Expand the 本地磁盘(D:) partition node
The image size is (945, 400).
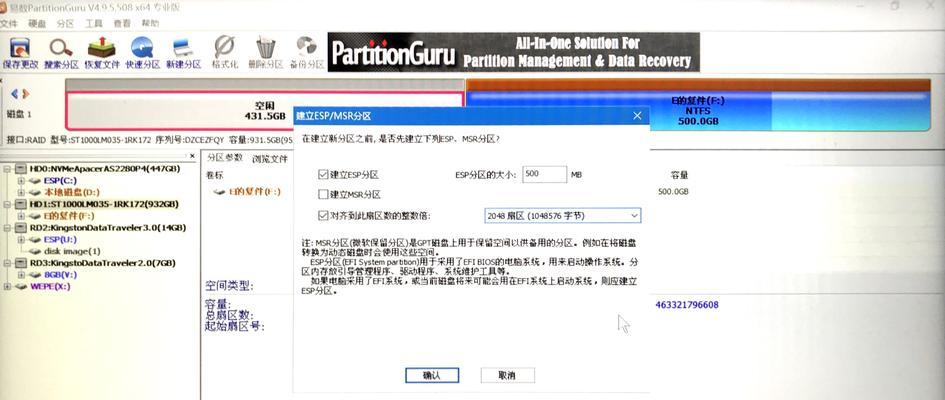click(22, 192)
